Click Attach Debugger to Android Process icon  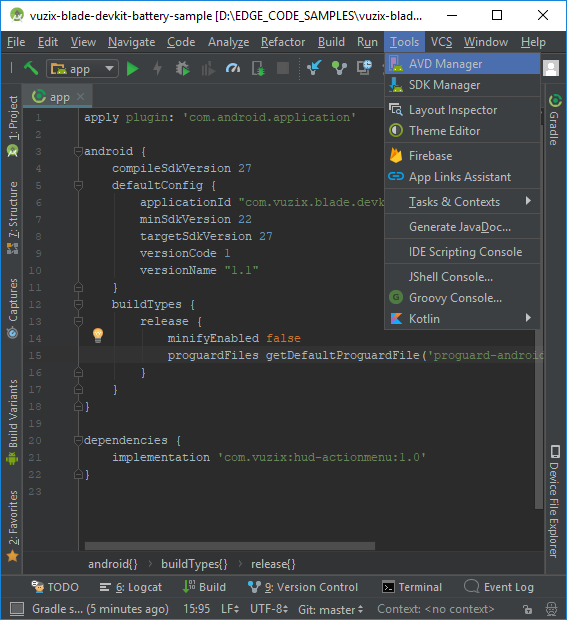[x=258, y=69]
